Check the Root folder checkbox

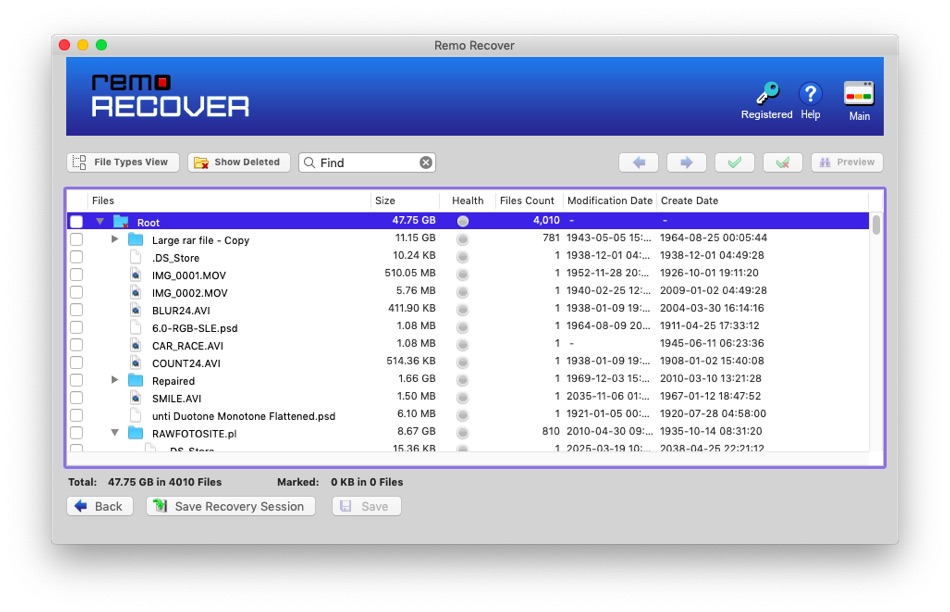pos(76,222)
